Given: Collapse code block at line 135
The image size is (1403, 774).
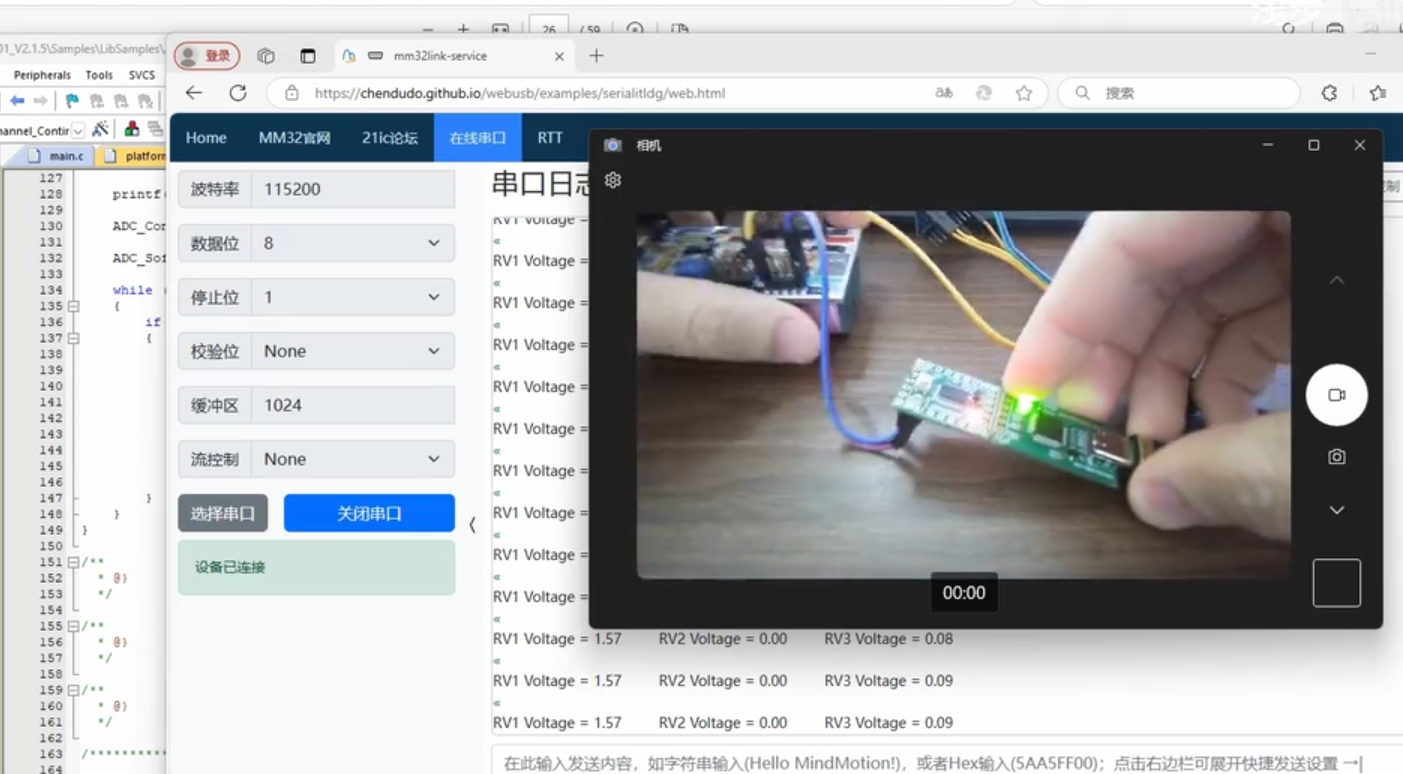Looking at the screenshot, I should click(74, 306).
